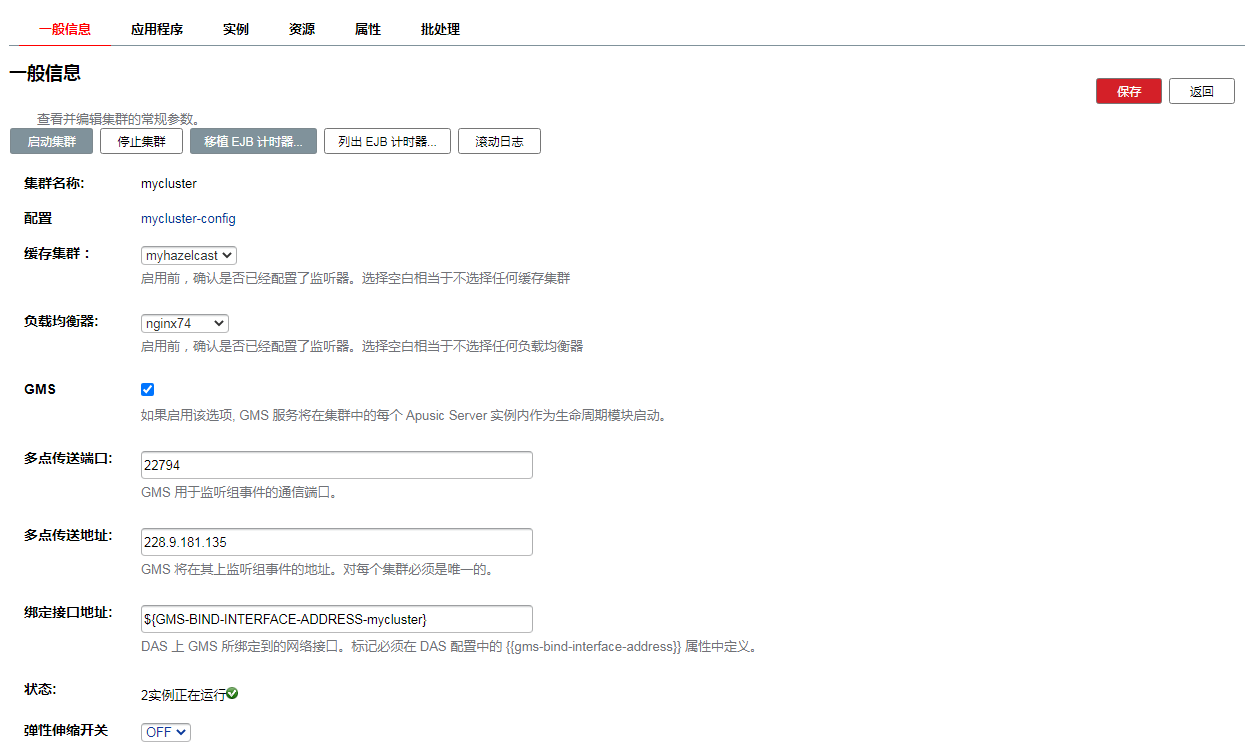Switch to the 批处理 tab

440,29
